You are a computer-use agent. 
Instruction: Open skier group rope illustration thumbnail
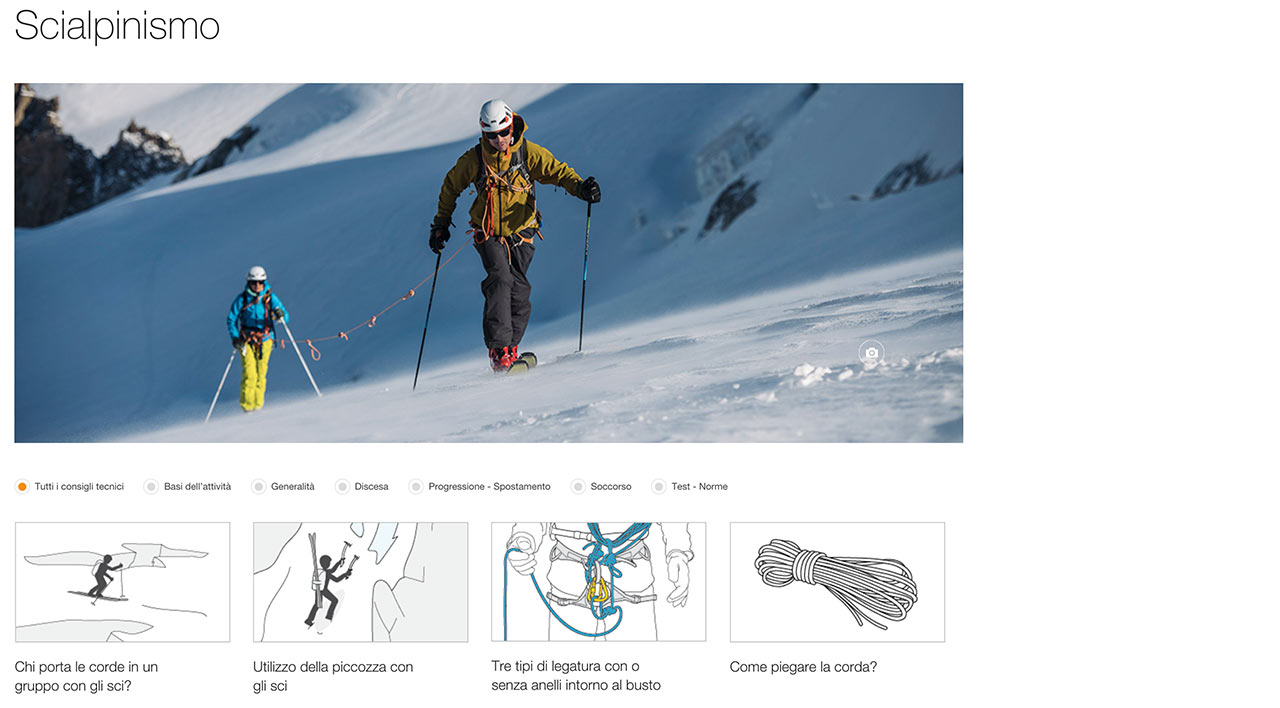(x=122, y=582)
